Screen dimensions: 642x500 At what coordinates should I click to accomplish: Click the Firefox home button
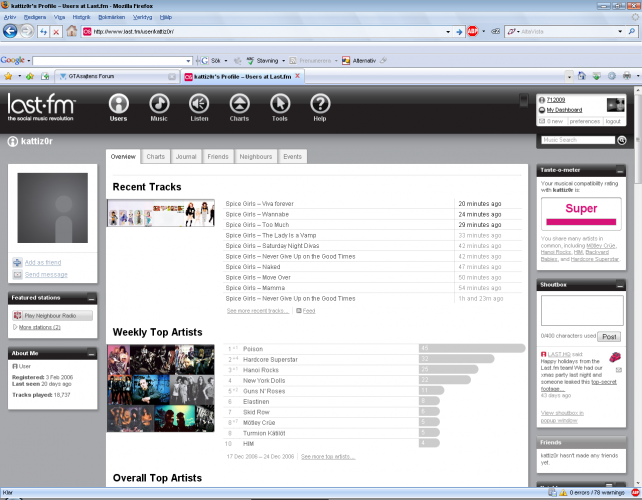[x=71, y=32]
